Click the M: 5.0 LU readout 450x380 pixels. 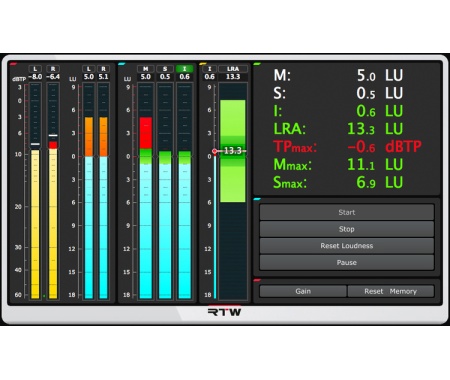338,75
